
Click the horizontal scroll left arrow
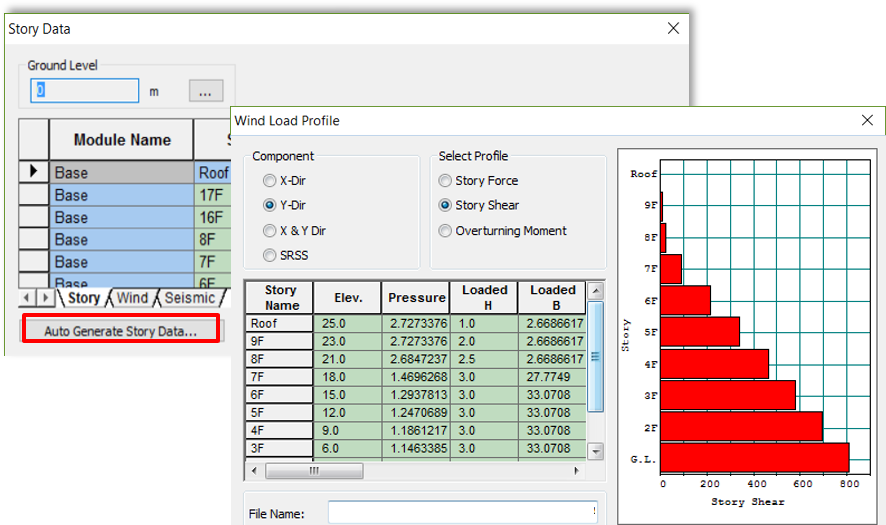(254, 471)
